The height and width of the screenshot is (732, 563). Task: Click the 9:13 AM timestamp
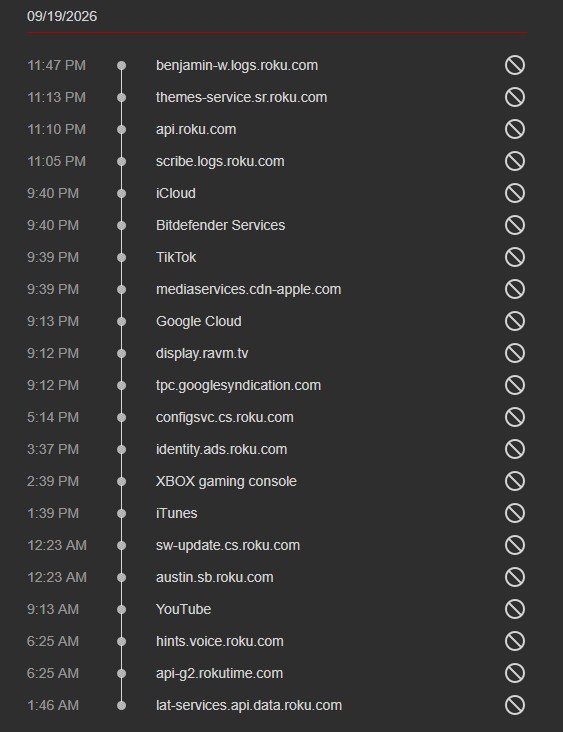[x=53, y=609]
